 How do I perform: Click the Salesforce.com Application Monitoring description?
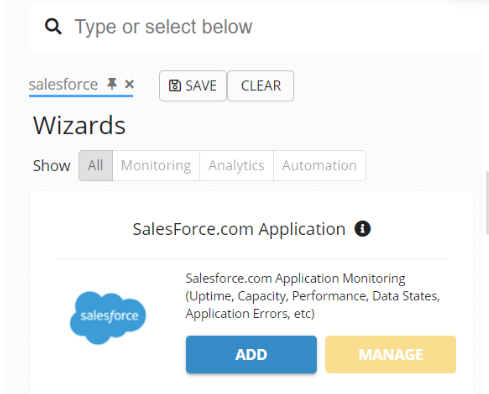pos(313,296)
